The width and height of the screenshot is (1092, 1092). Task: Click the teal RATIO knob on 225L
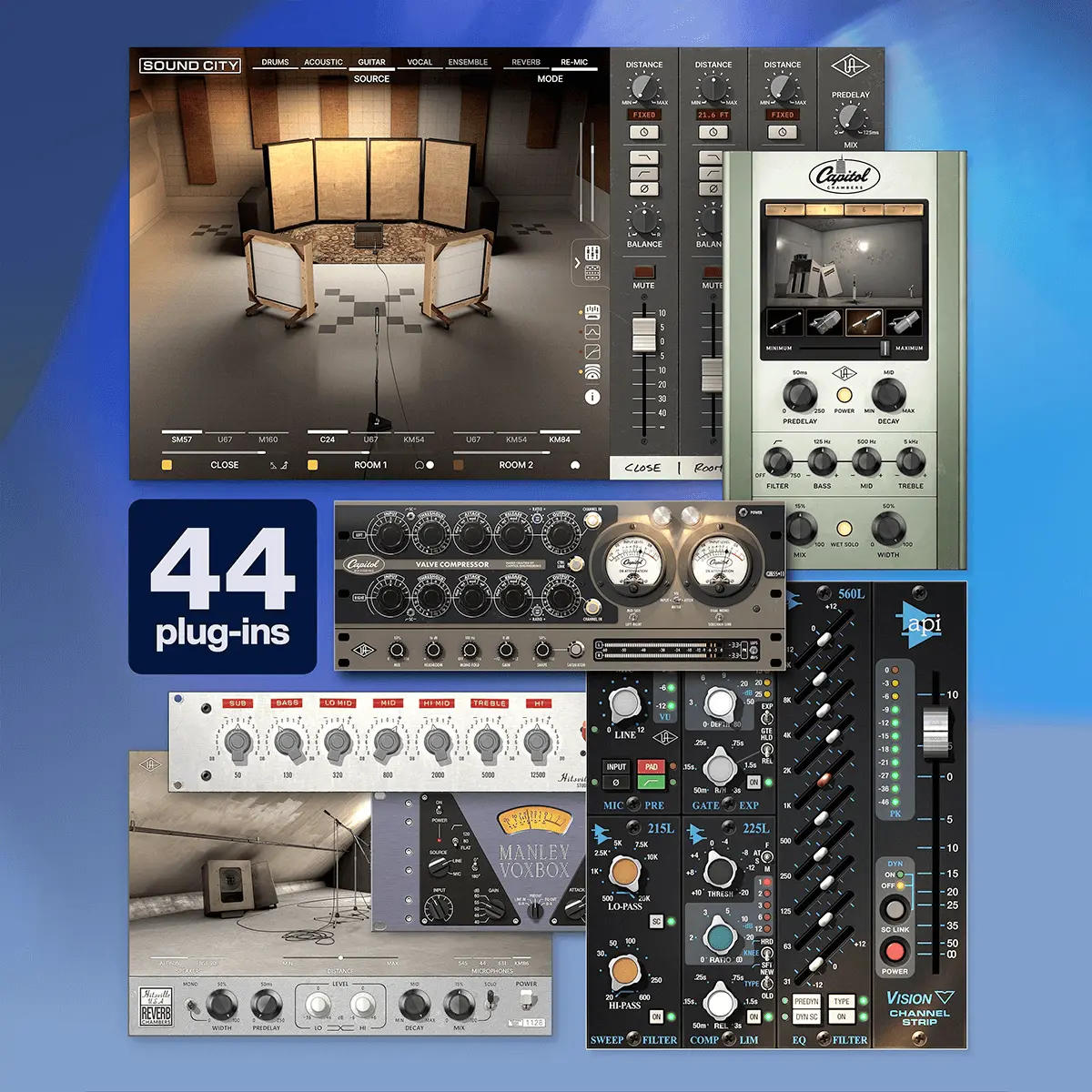coord(719,935)
